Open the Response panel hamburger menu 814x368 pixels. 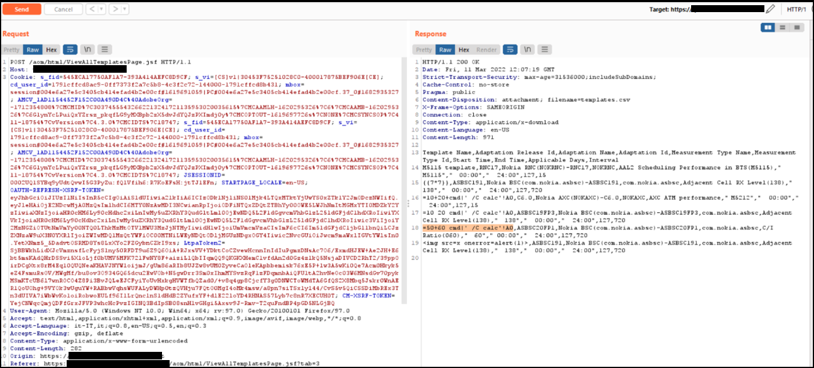(x=545, y=50)
